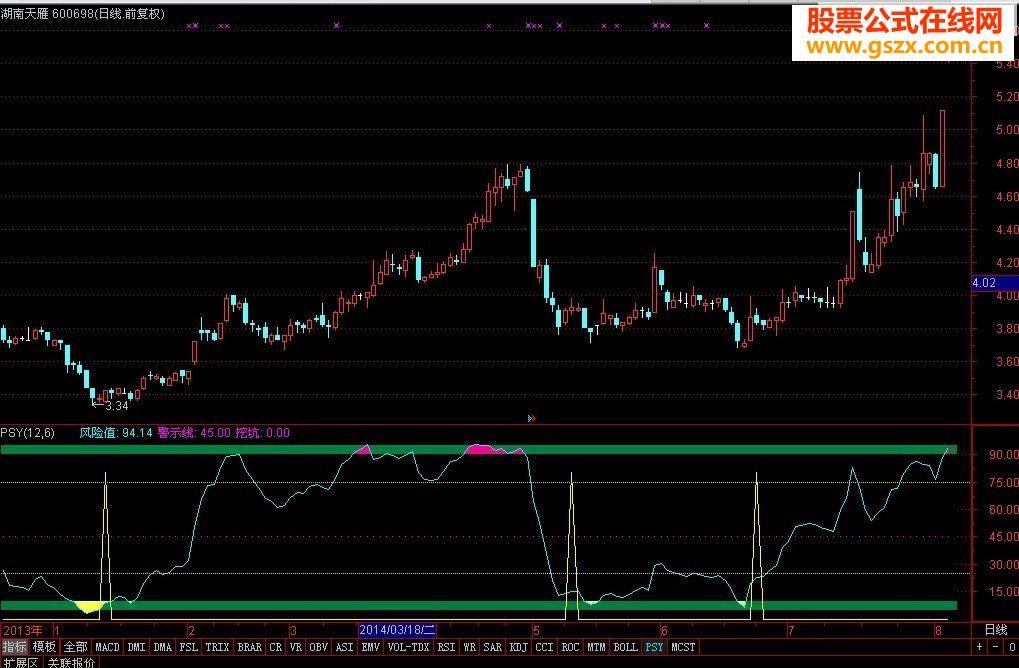
Task: Open the 扩展区 panel
Action: tap(21, 662)
